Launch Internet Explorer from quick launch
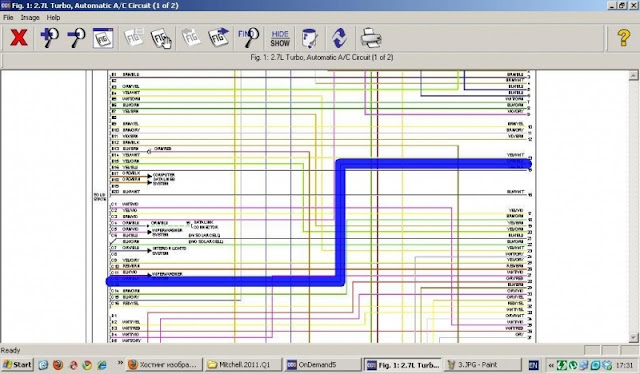This screenshot has height=374, width=640. click(x=102, y=365)
